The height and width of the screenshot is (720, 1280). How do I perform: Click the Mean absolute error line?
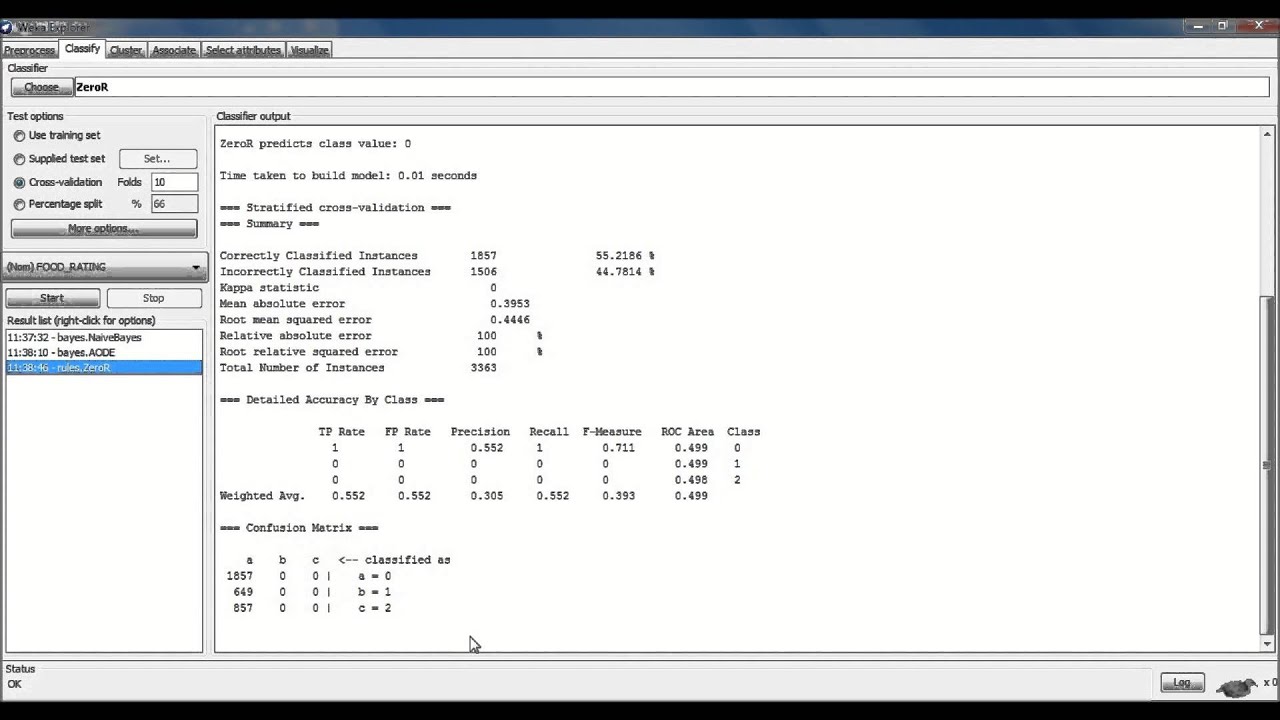pyautogui.click(x=374, y=304)
